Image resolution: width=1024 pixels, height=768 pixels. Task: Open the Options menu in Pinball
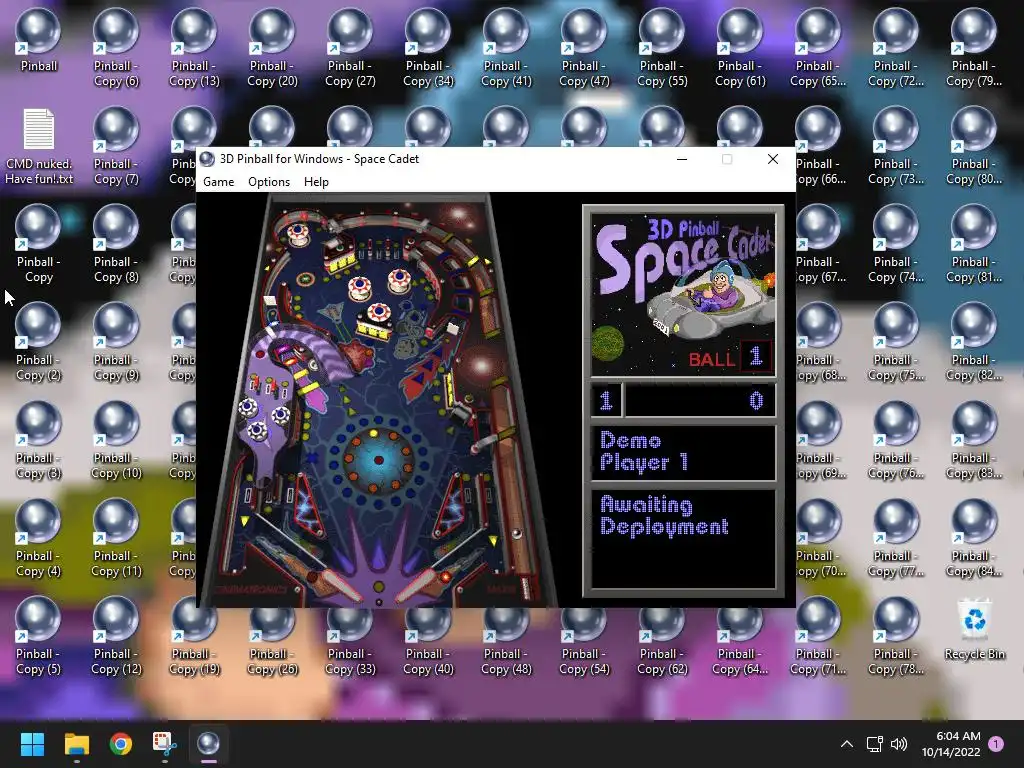click(x=268, y=182)
